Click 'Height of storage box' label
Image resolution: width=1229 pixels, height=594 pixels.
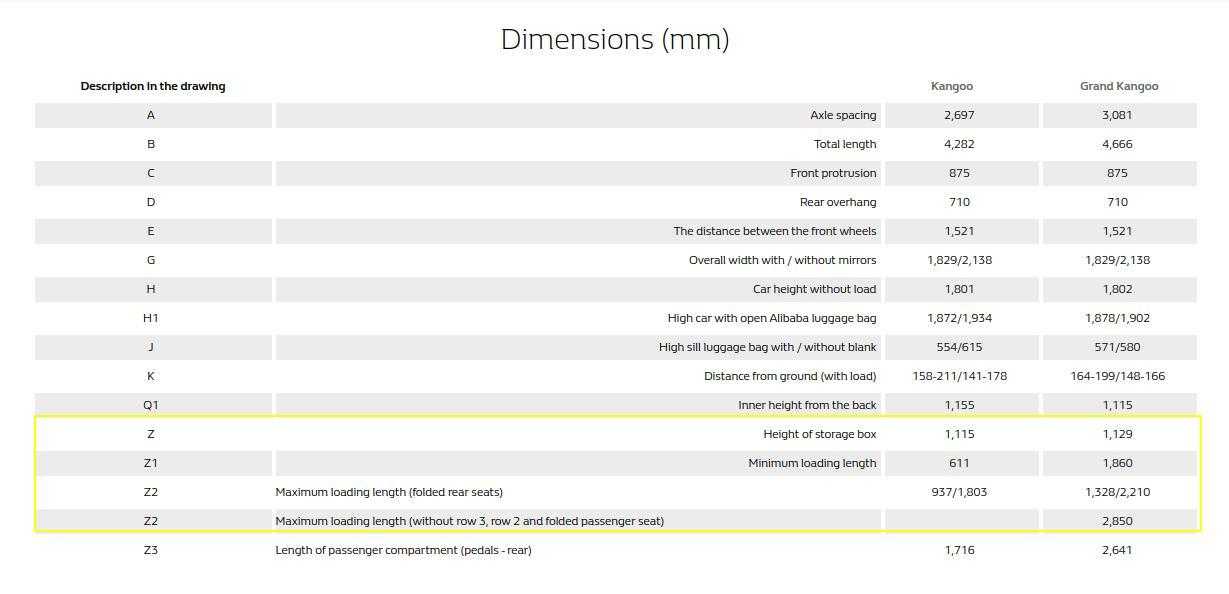coord(820,434)
